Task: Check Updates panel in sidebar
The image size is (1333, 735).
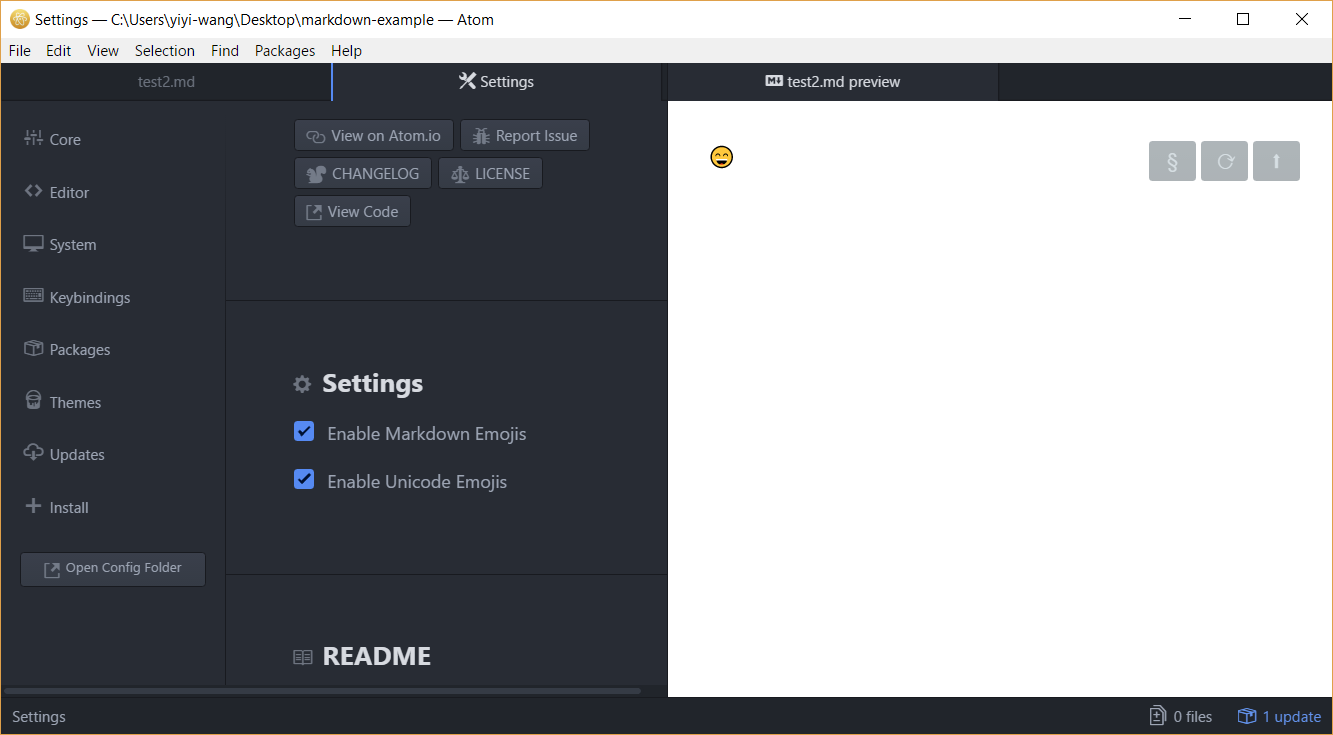Action: coord(64,454)
